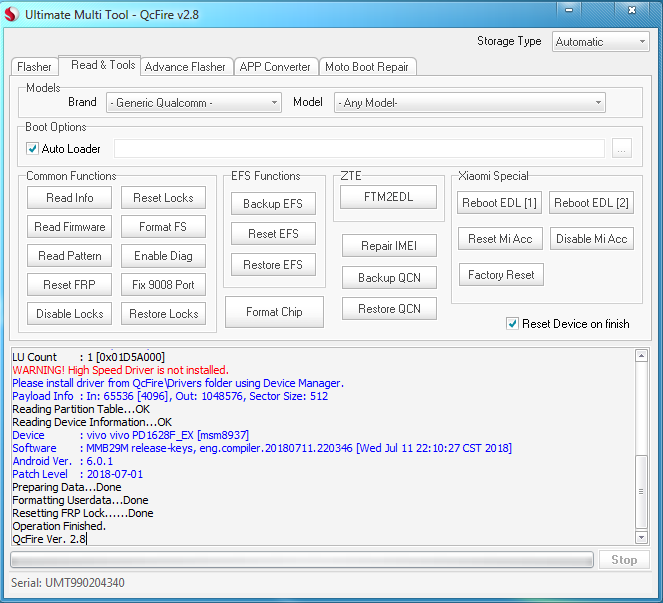The image size is (663, 603).
Task: Click the Reset Mi Acc button
Action: click(x=500, y=239)
